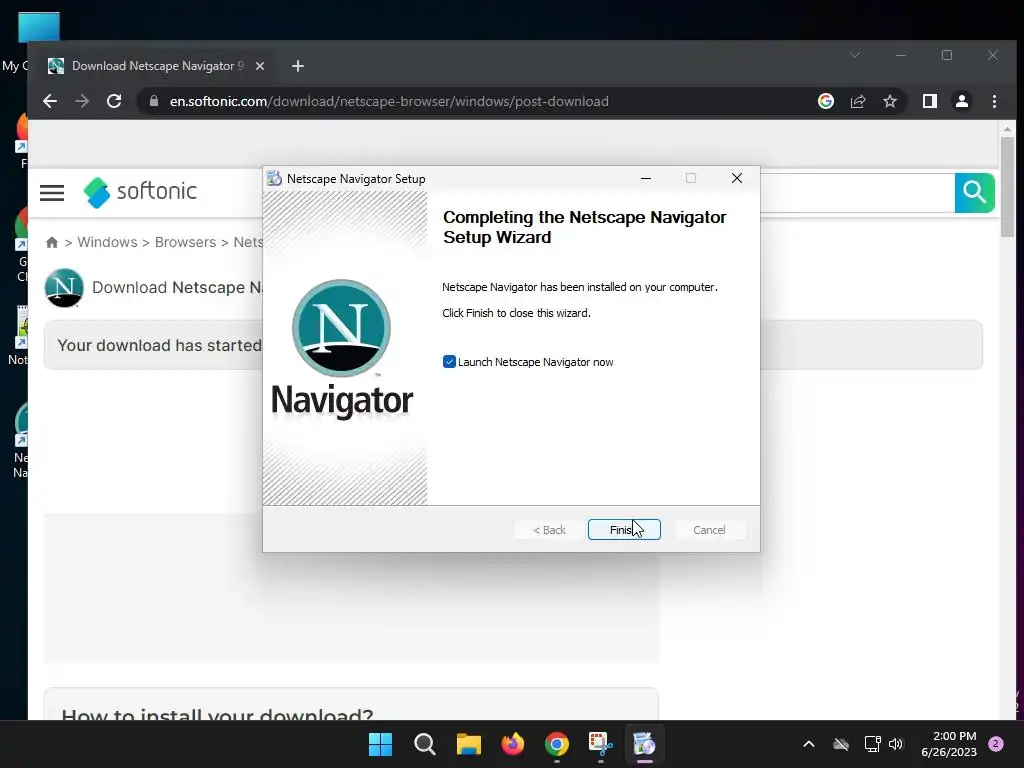
Task: Click Cancel in the setup wizard
Action: coord(709,530)
